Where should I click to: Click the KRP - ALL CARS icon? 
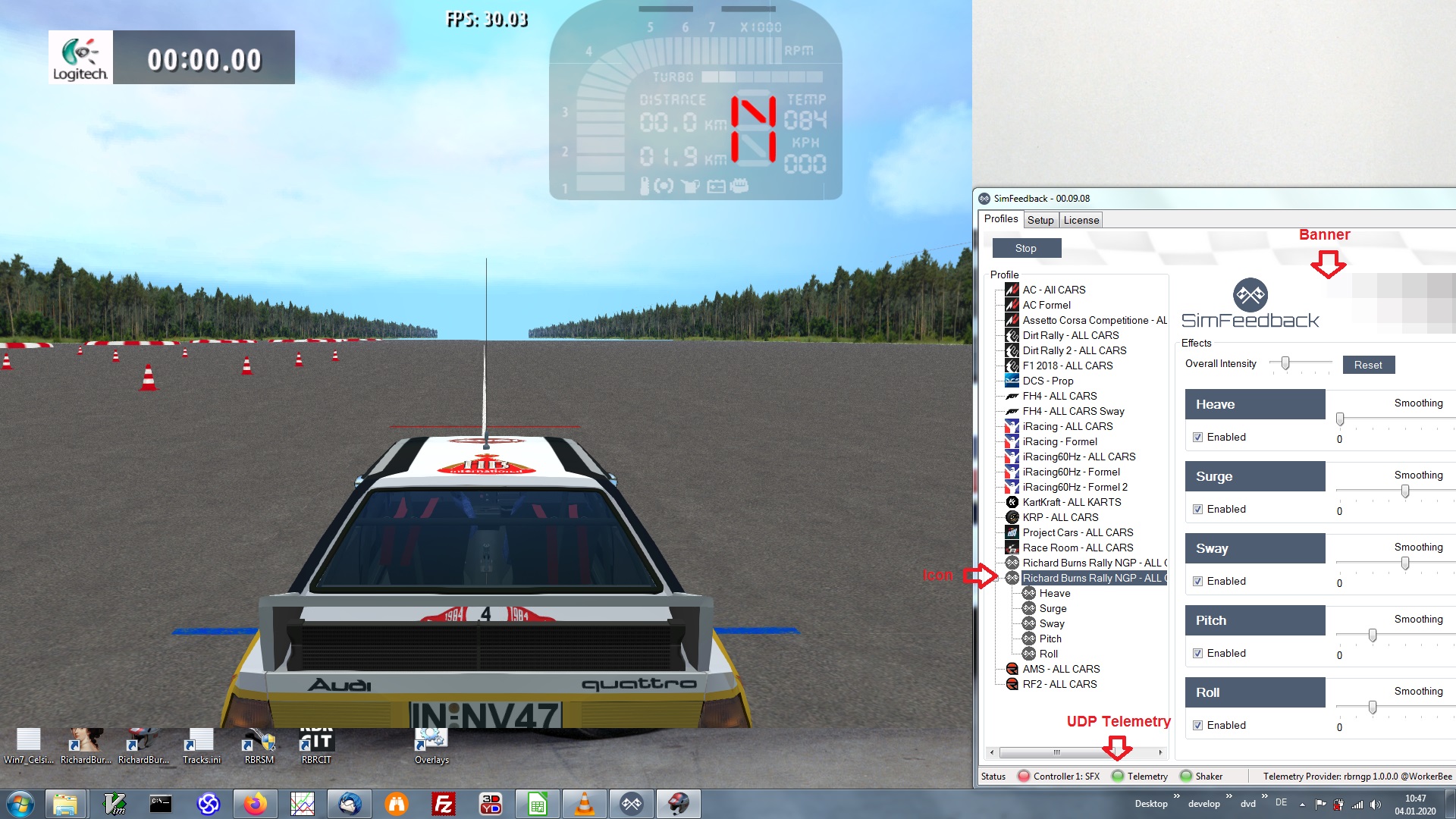point(1012,517)
